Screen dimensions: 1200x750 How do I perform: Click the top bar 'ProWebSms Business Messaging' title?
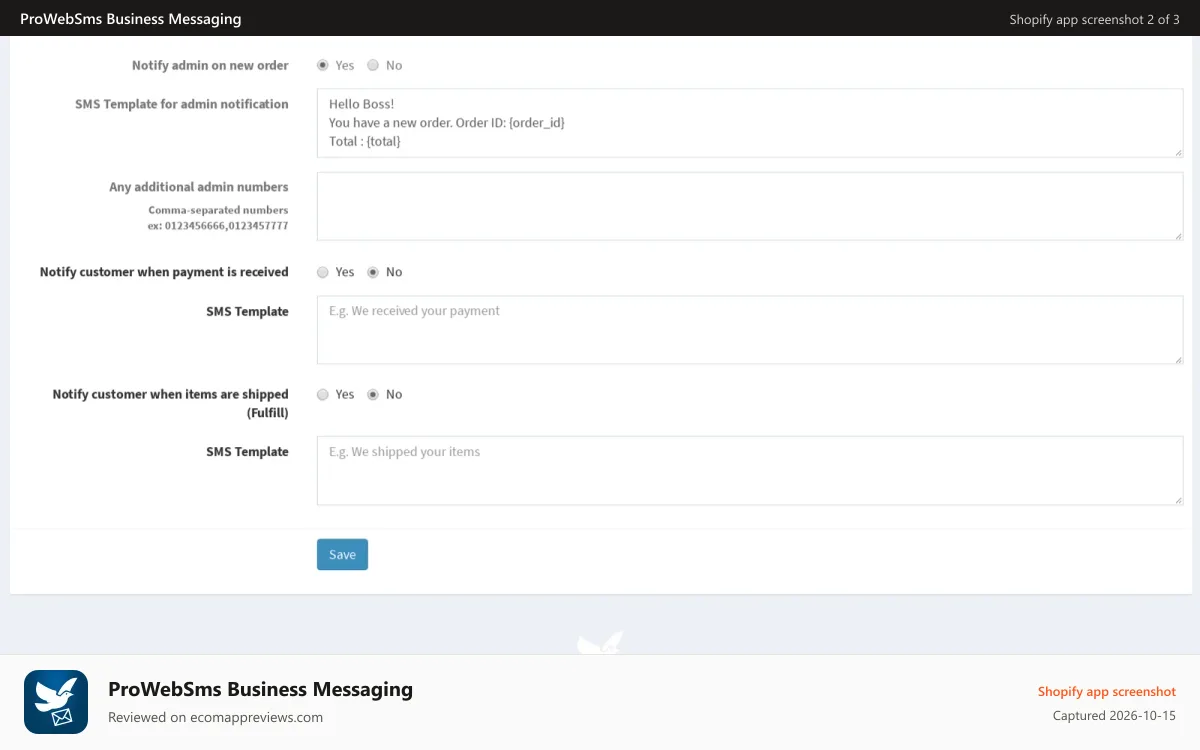[x=131, y=19]
